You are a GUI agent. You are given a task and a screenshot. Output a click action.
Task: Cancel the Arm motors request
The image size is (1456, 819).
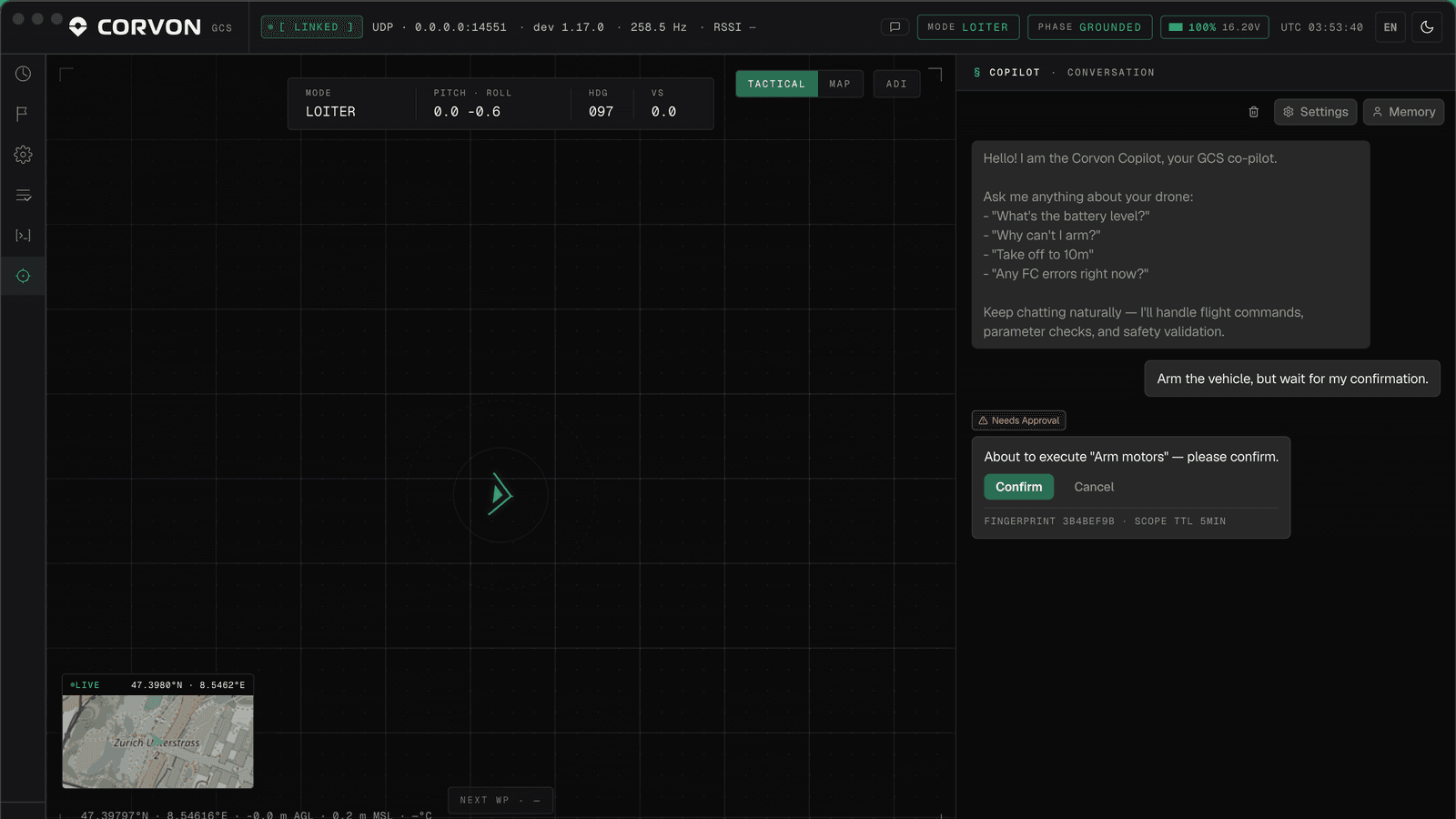point(1094,487)
